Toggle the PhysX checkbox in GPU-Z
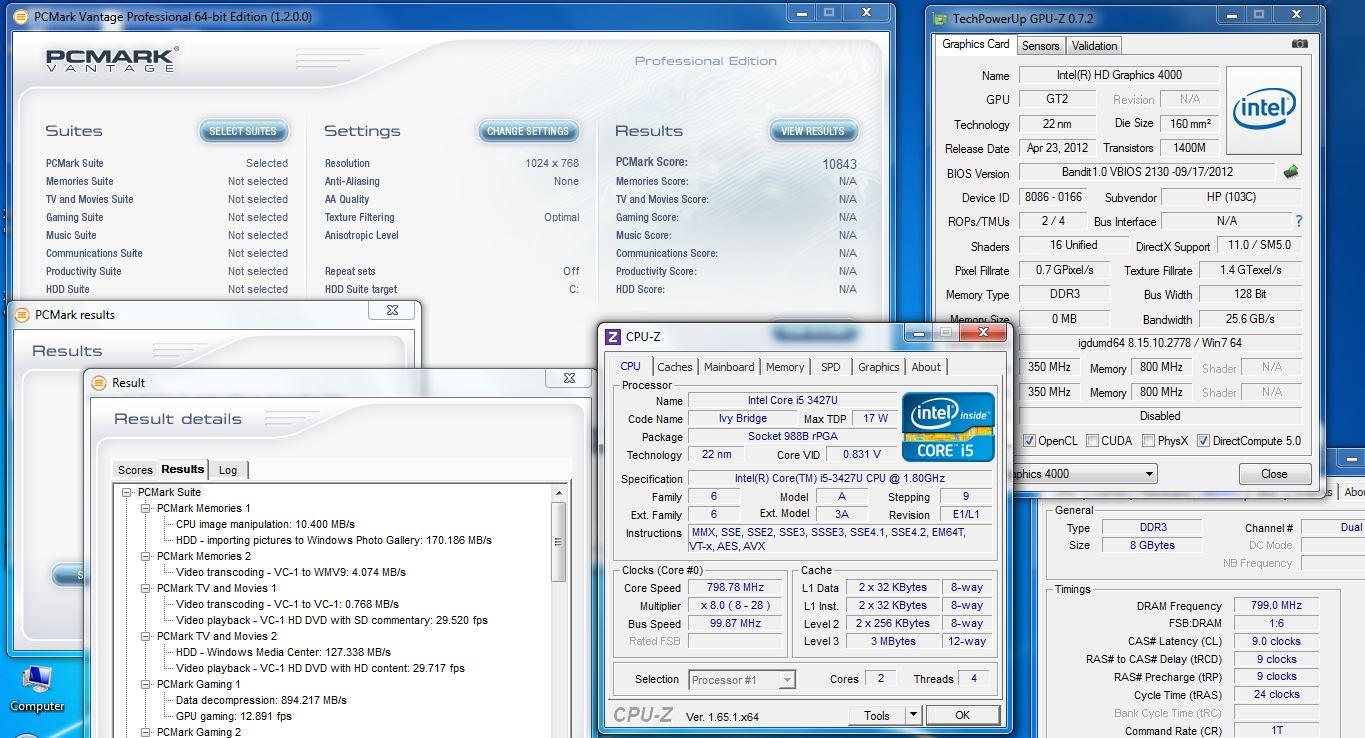 1150,441
